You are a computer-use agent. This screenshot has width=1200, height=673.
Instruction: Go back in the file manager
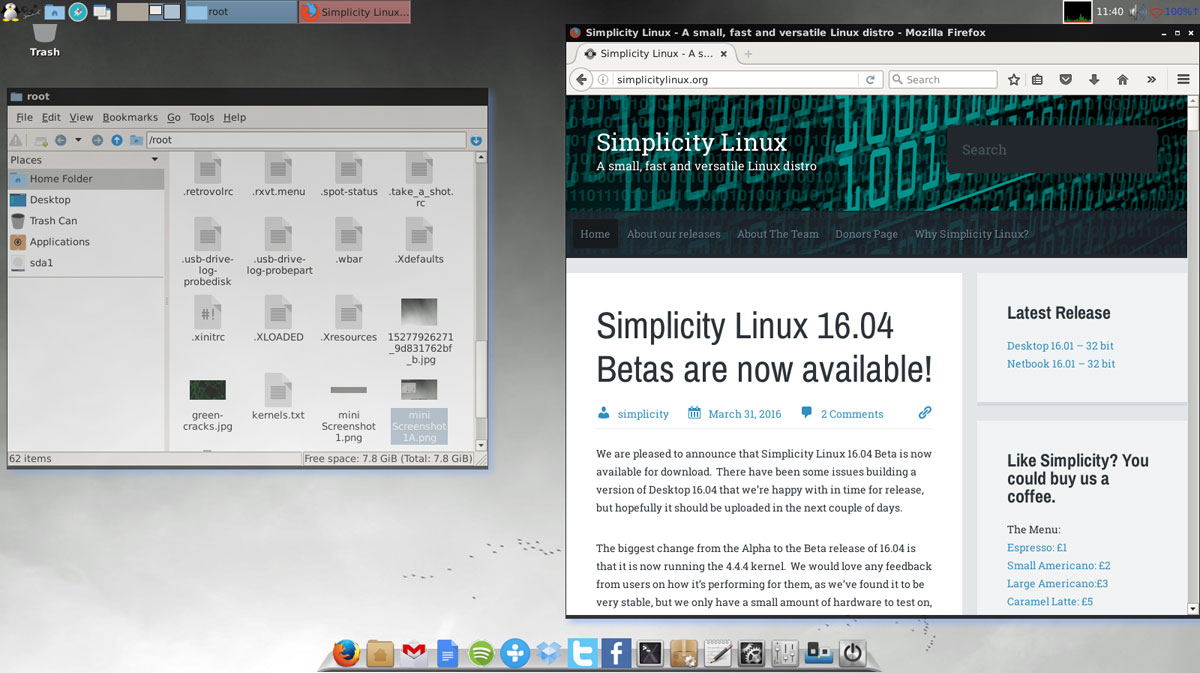pos(61,140)
